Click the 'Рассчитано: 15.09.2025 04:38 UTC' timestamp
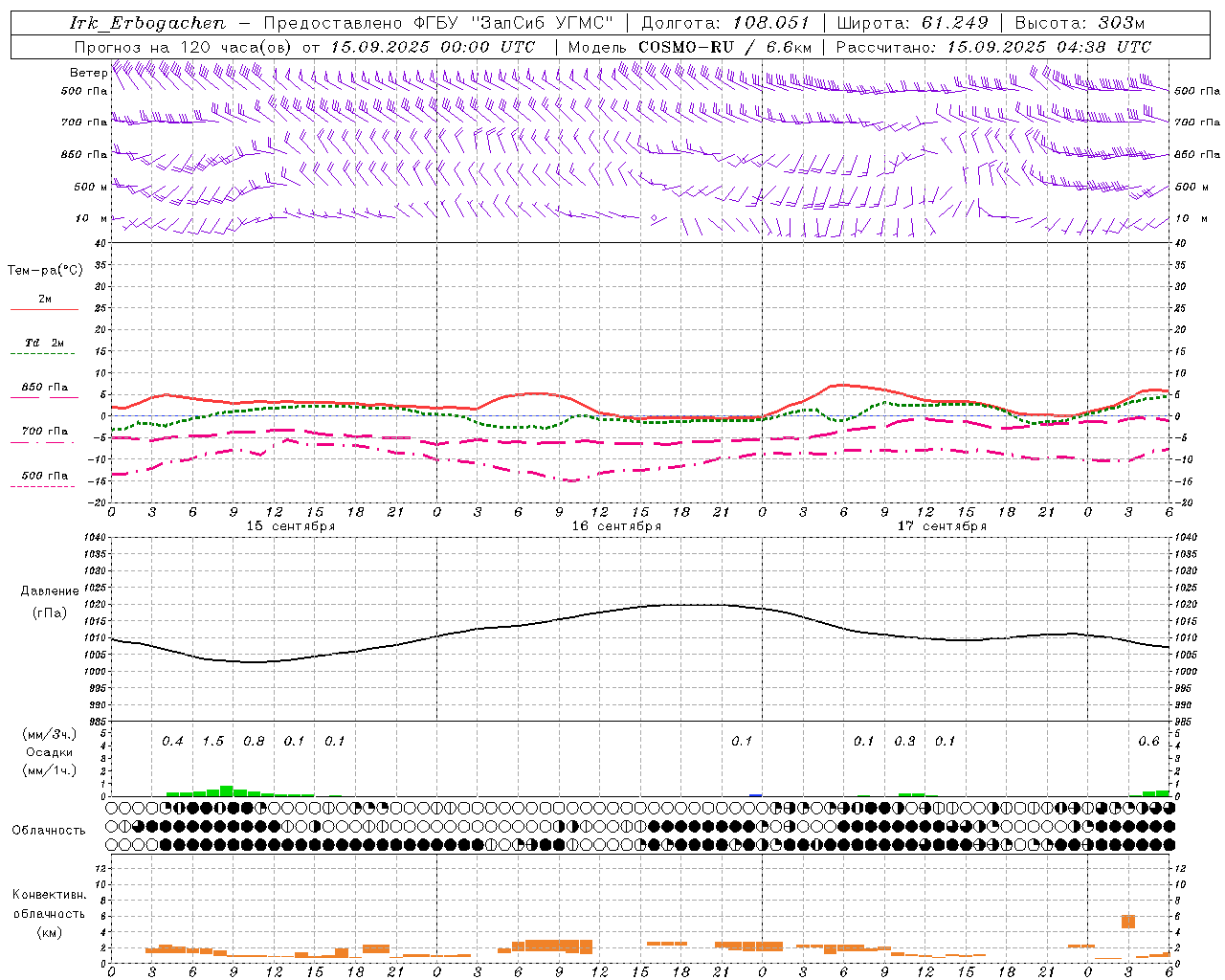Image resolution: width=1225 pixels, height=980 pixels. coord(993,47)
